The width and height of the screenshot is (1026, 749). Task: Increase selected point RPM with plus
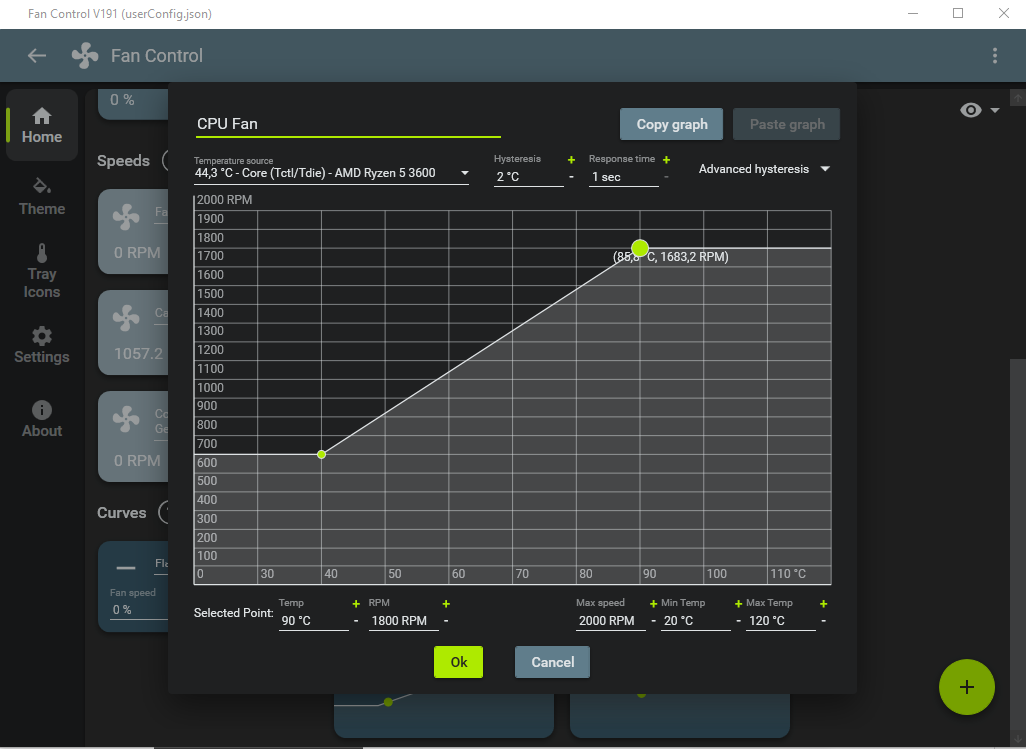pyautogui.click(x=446, y=604)
